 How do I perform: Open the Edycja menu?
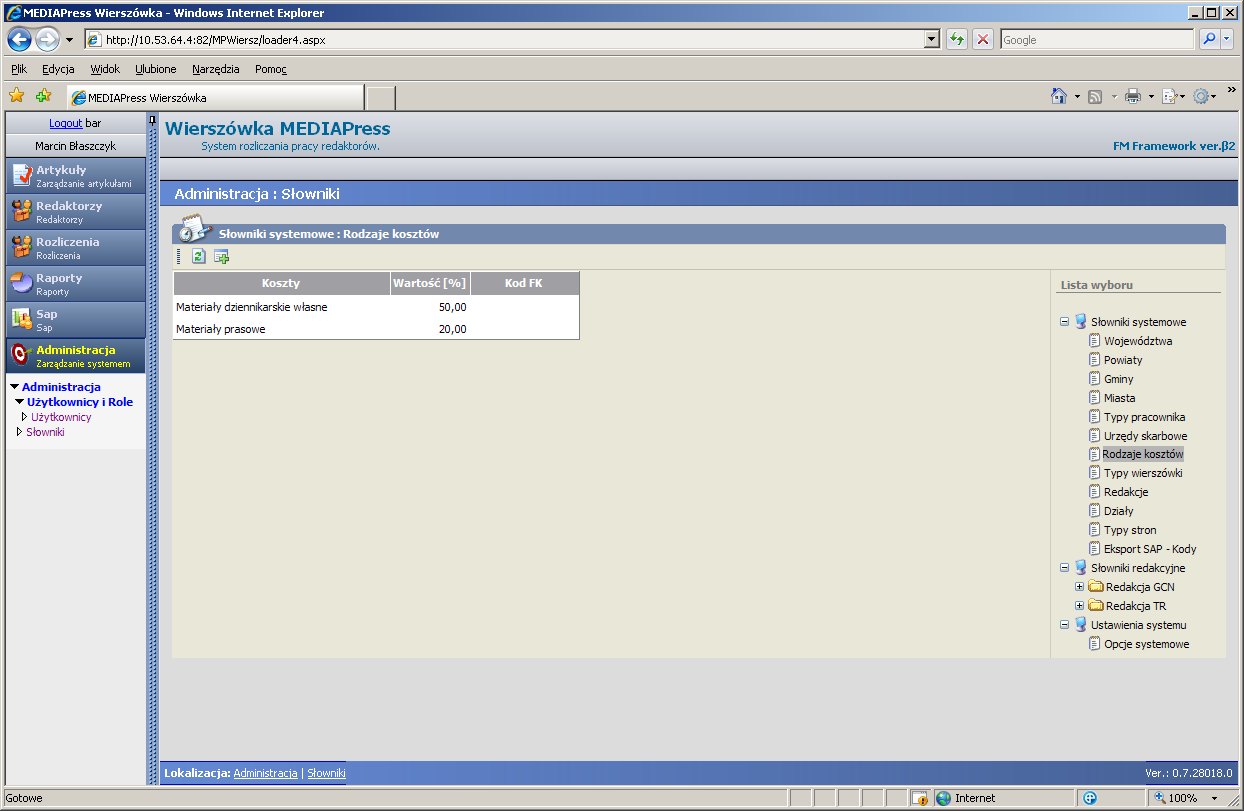pos(58,69)
